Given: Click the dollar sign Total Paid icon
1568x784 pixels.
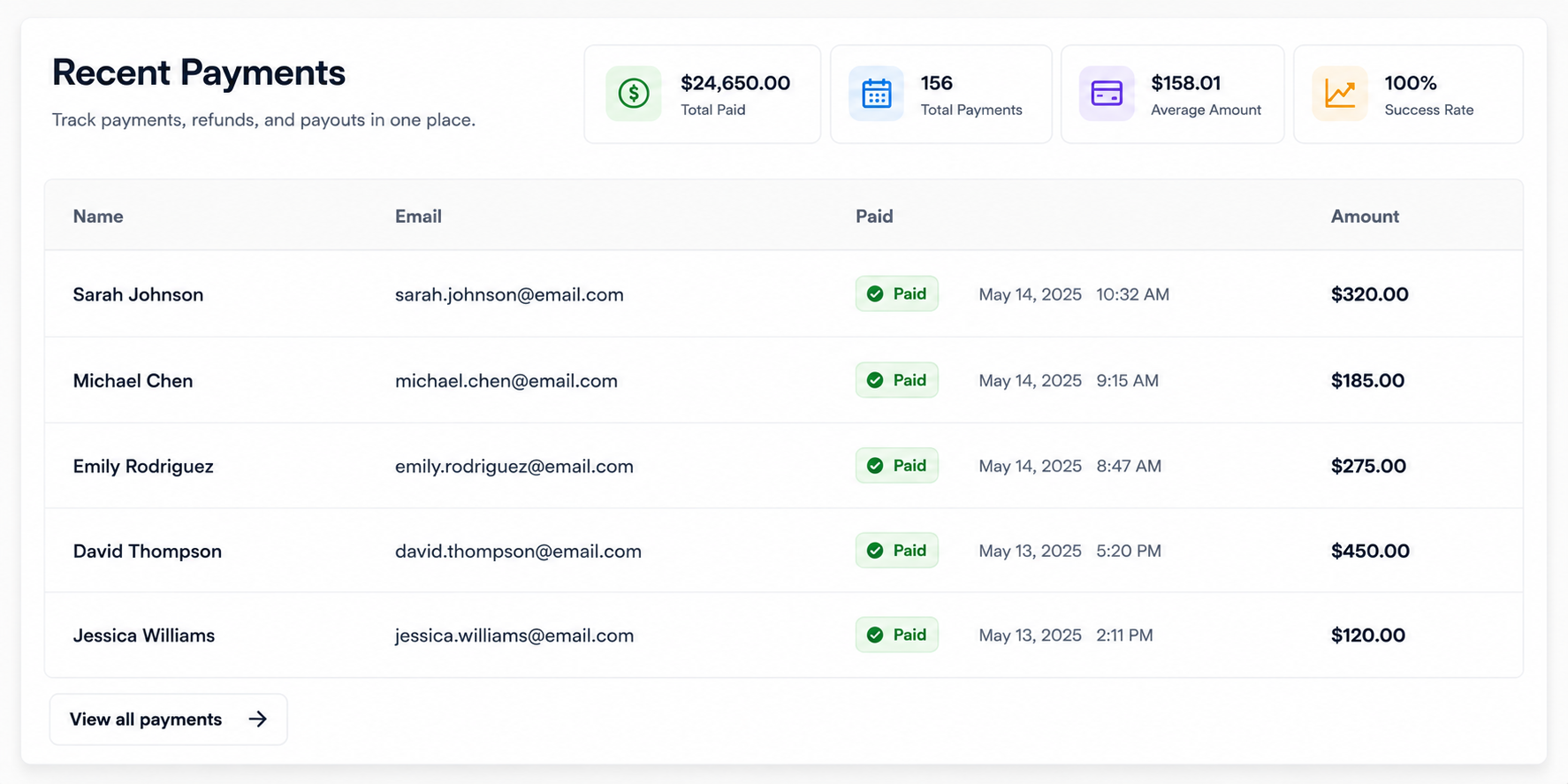Looking at the screenshot, I should (634, 94).
